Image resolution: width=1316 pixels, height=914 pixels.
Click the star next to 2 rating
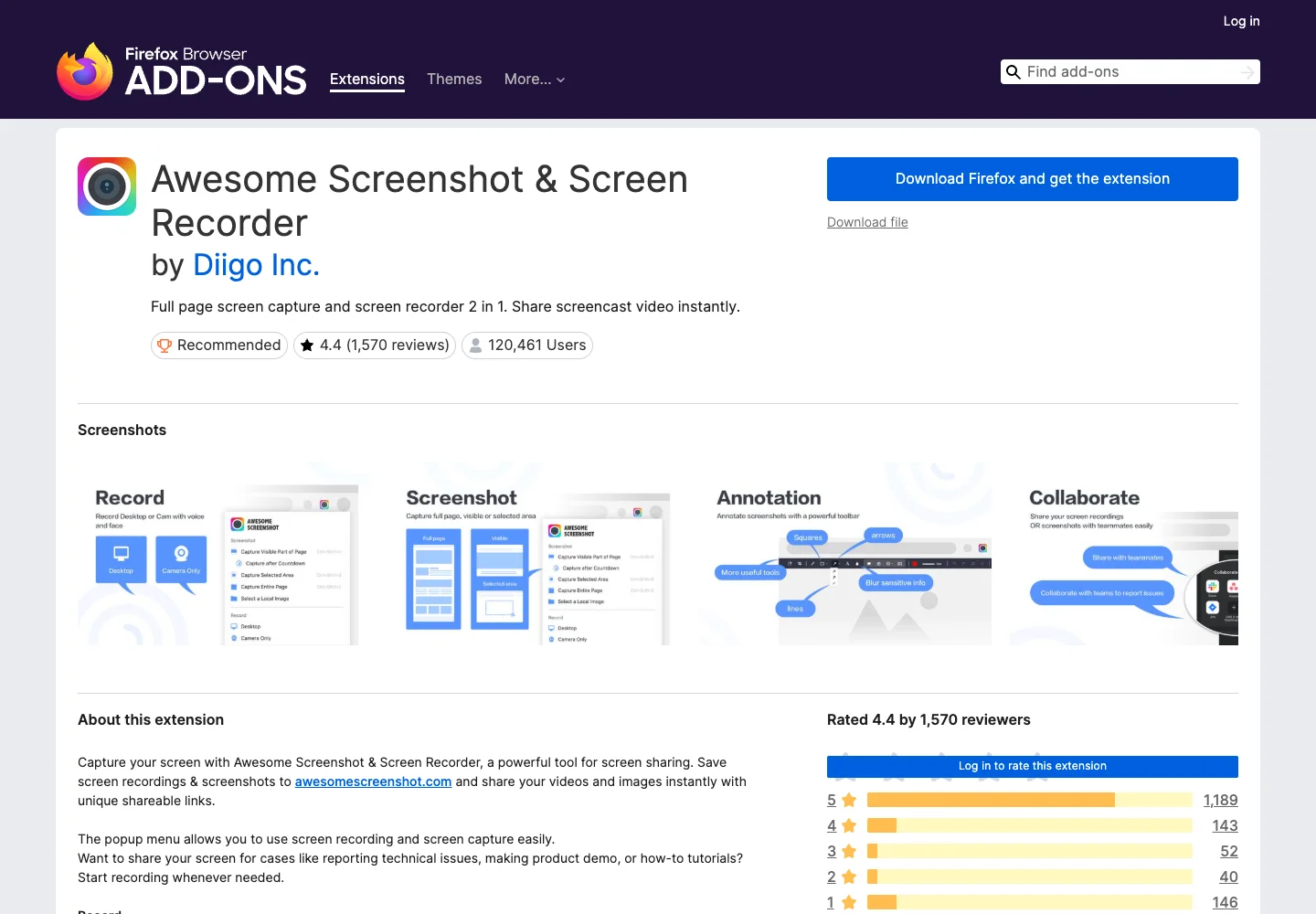849,877
